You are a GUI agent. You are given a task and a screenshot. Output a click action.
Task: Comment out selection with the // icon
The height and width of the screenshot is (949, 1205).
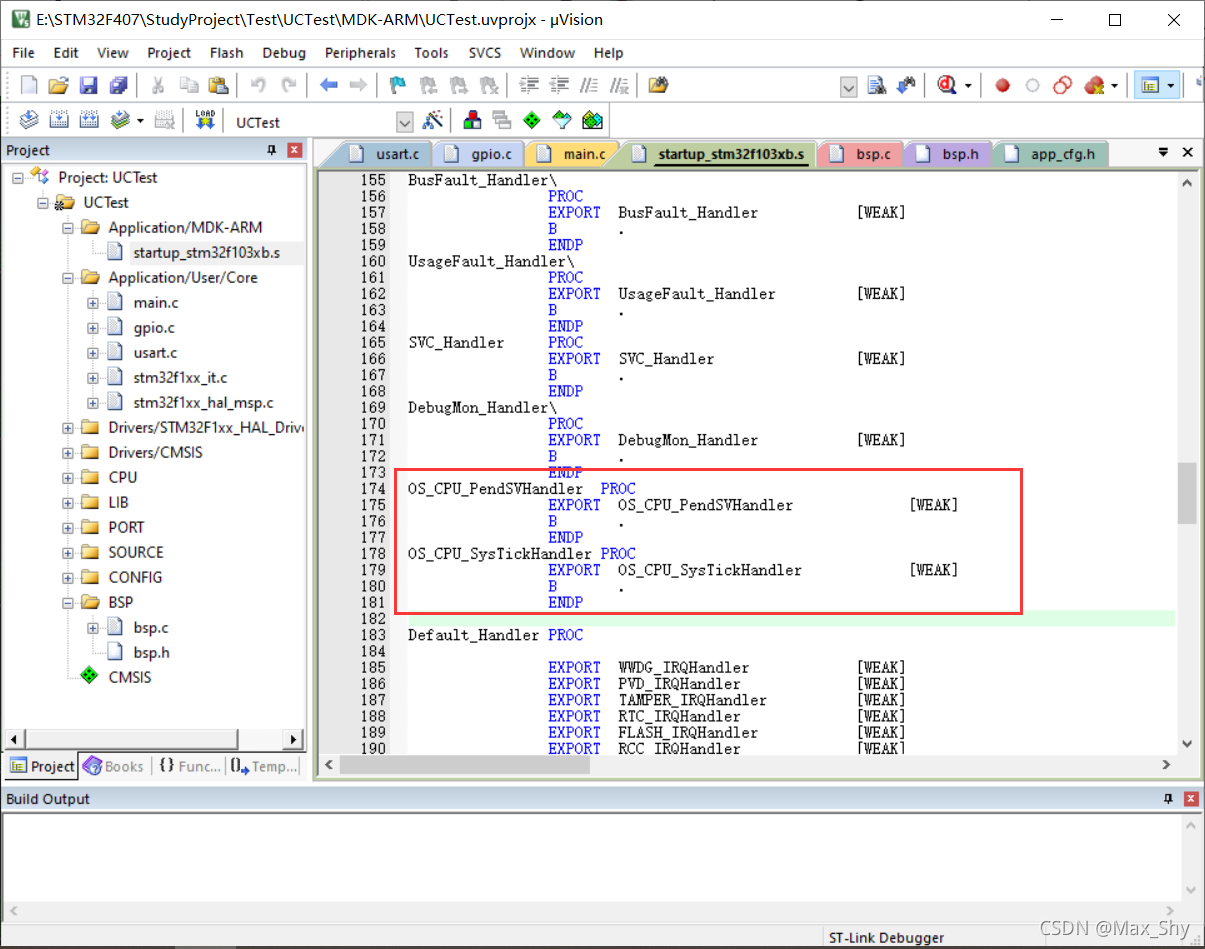tap(590, 86)
